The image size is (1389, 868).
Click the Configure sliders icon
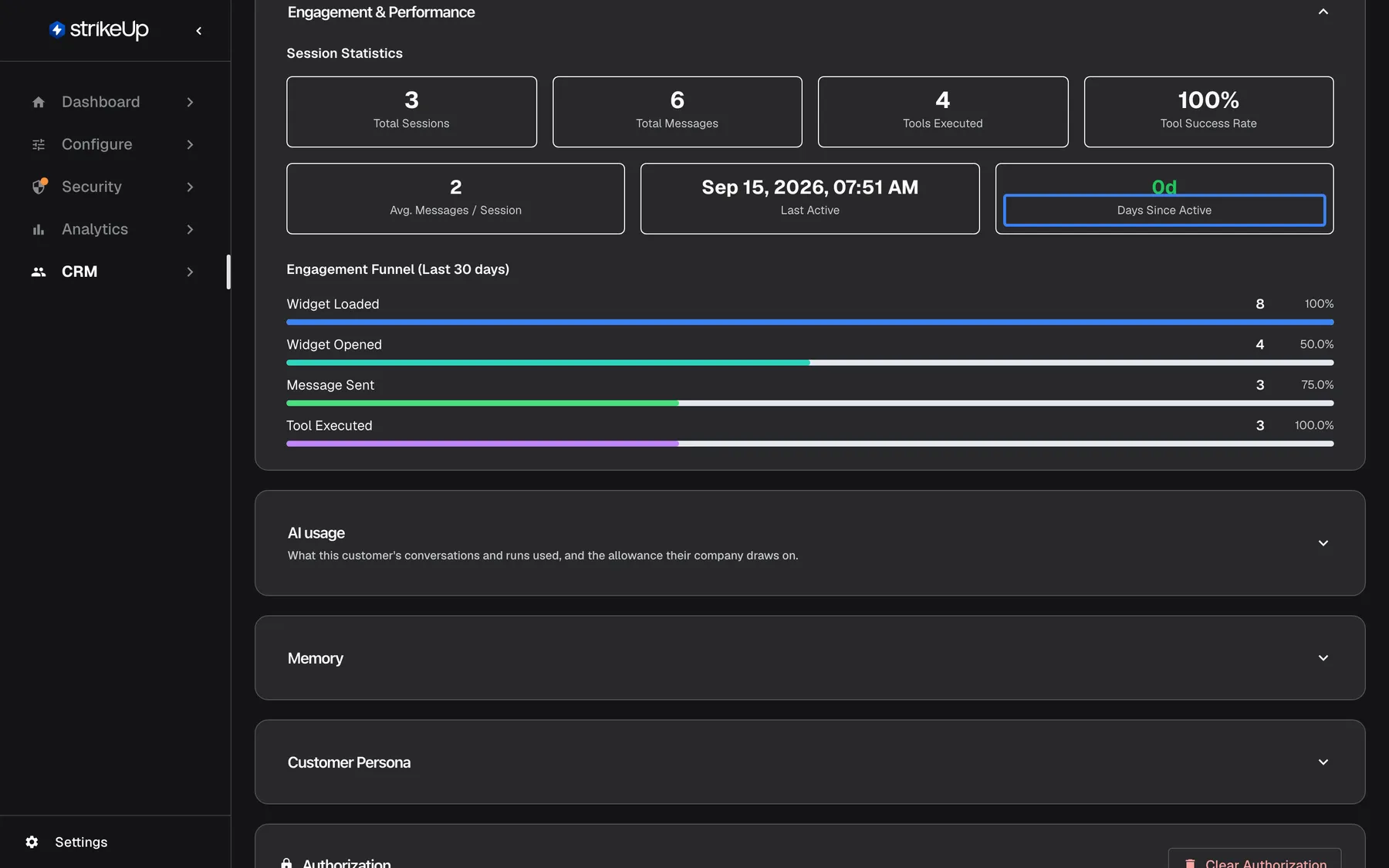click(39, 144)
